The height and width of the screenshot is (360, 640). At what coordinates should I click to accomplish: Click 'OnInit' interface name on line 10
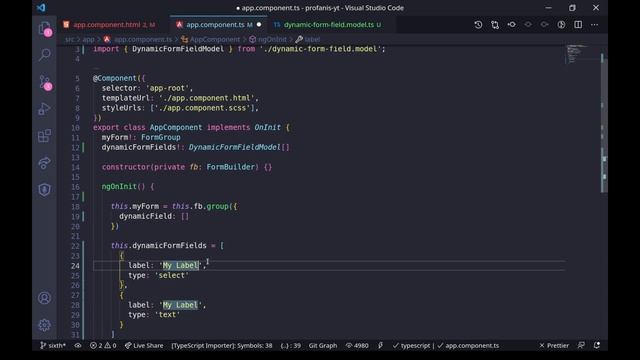point(267,127)
